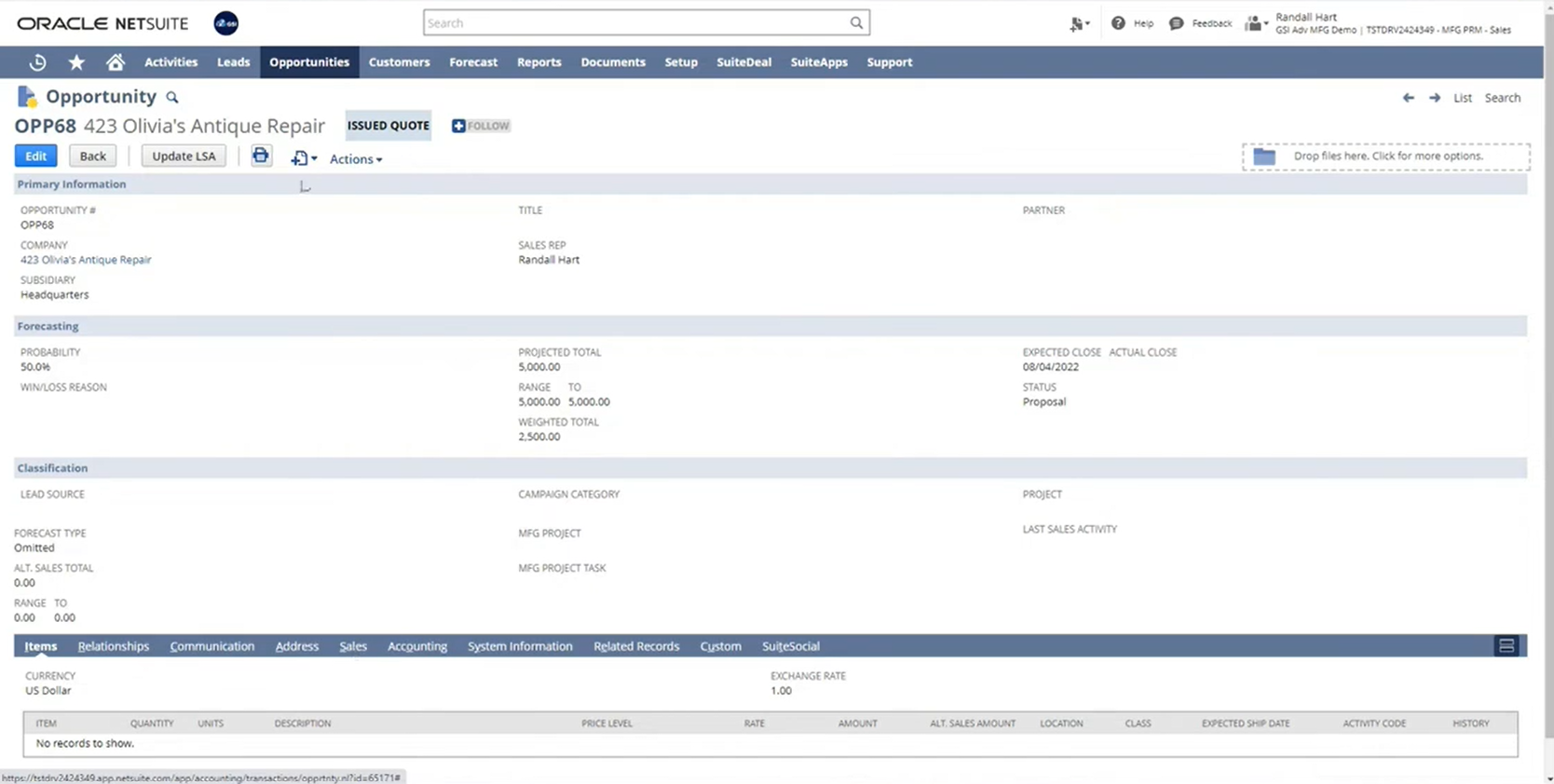Click the Feedback speech bubble icon
The image size is (1554, 784).
click(1177, 23)
